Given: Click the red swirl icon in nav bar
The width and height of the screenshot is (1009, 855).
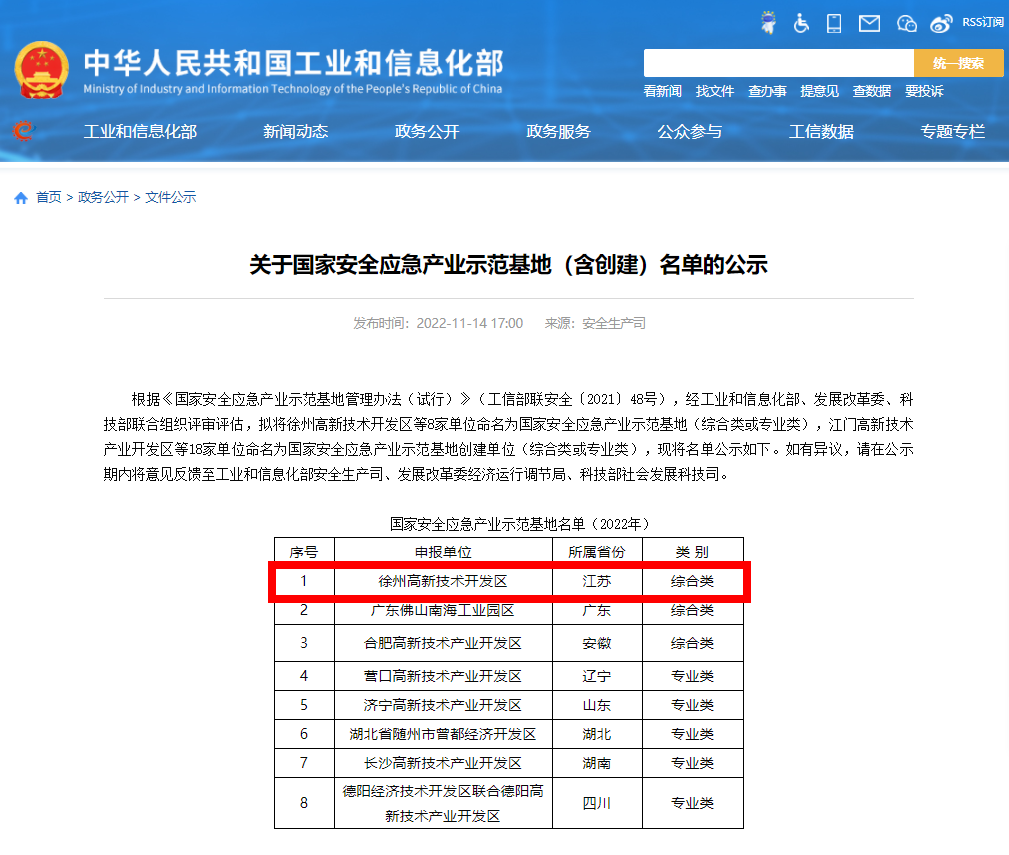Looking at the screenshot, I should tap(23, 131).
